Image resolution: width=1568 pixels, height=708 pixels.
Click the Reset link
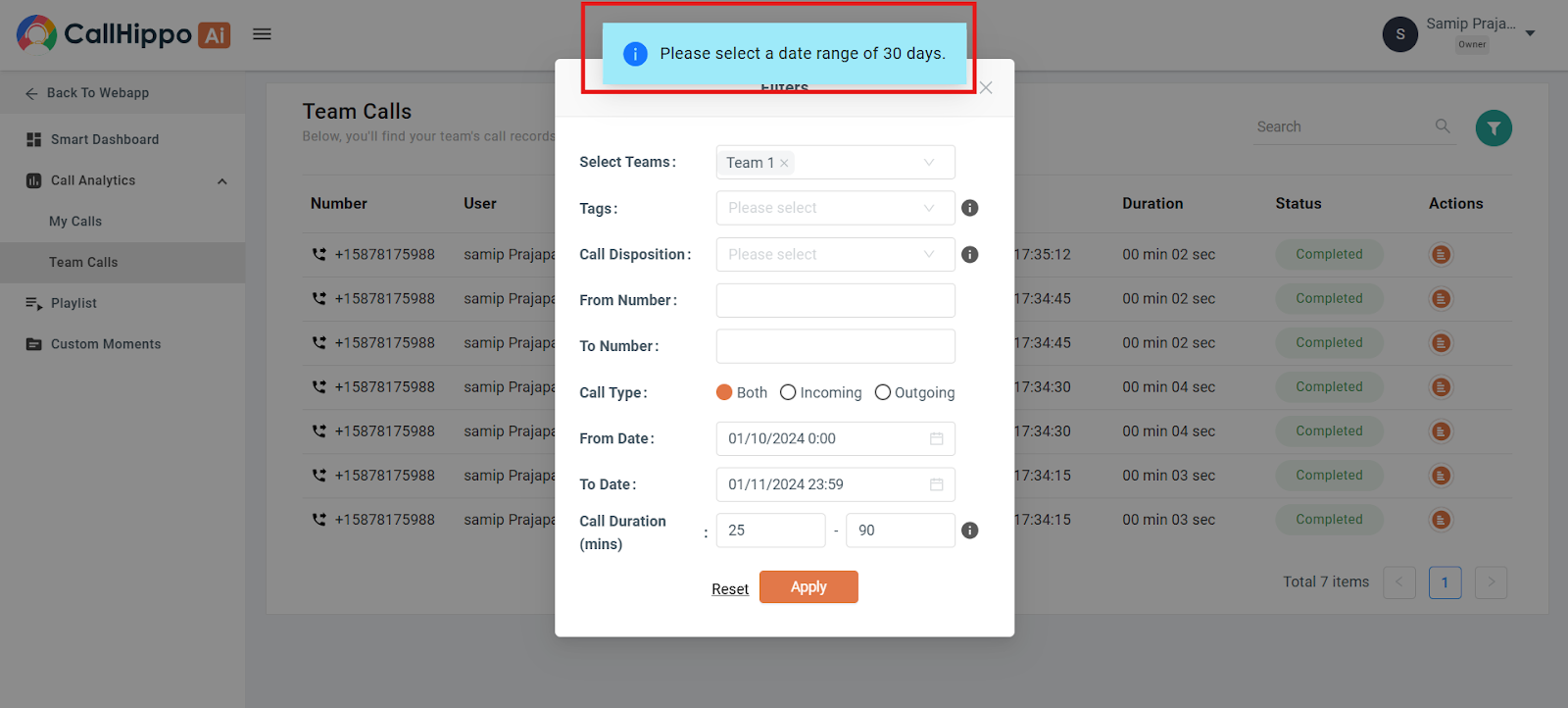click(x=730, y=589)
